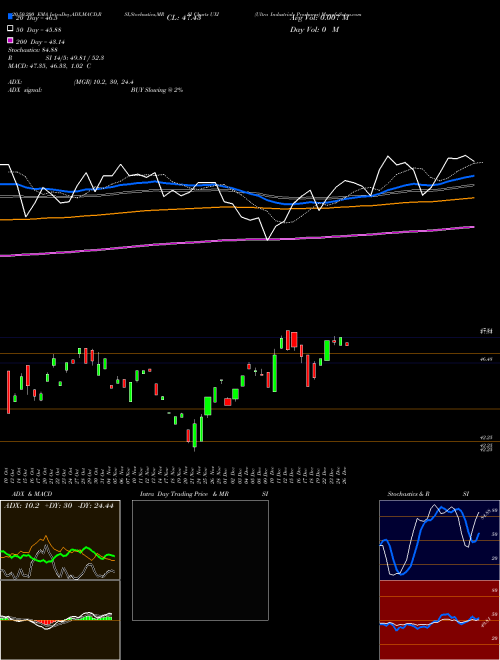Click the 'Avg Vol: 0.007 M' text
Screen dimensions: 500x660
[319, 18]
